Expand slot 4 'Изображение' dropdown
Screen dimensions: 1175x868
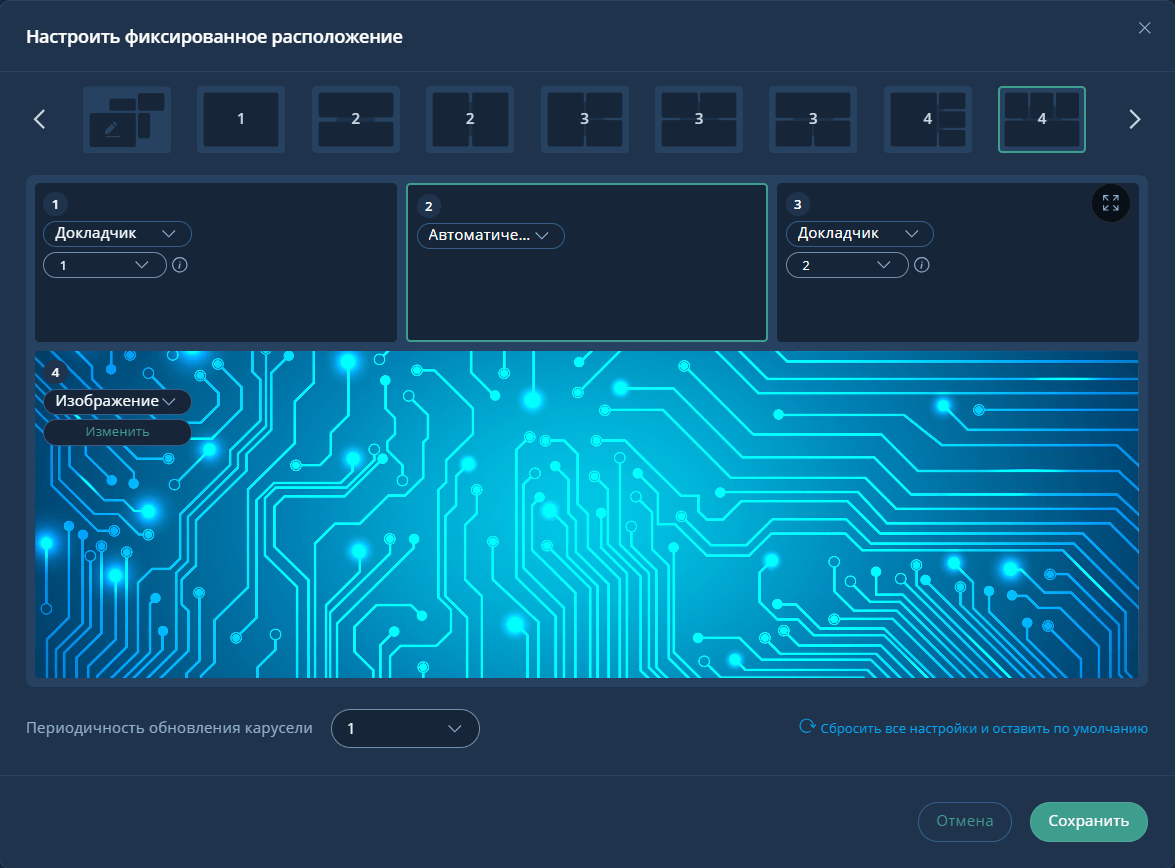pos(117,401)
